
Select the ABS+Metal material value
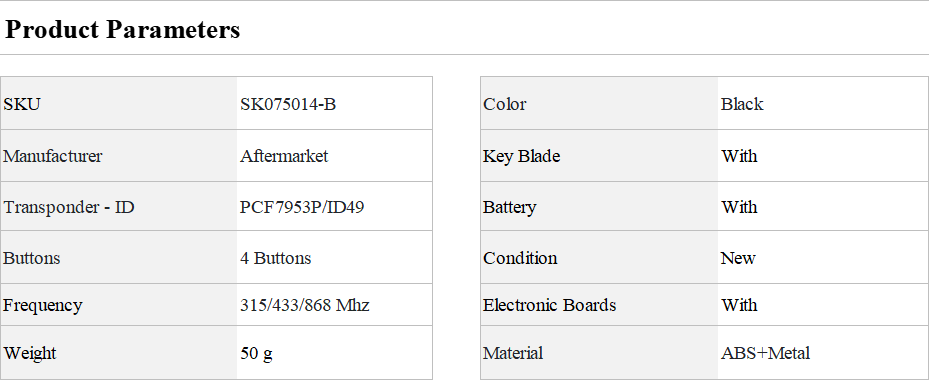765,353
